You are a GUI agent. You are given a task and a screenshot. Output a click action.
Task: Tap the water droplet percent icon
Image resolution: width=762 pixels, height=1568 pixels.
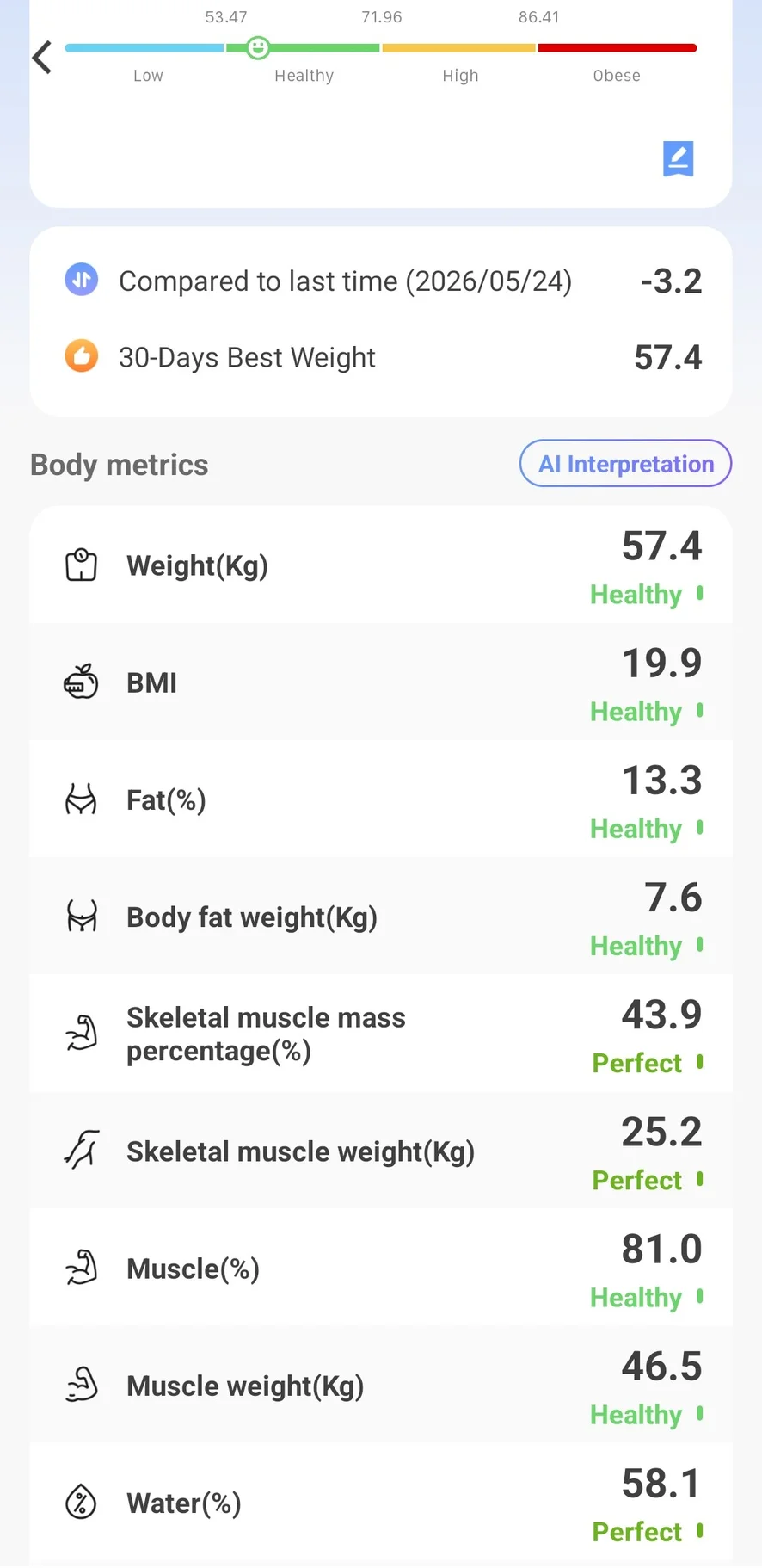click(x=82, y=1503)
